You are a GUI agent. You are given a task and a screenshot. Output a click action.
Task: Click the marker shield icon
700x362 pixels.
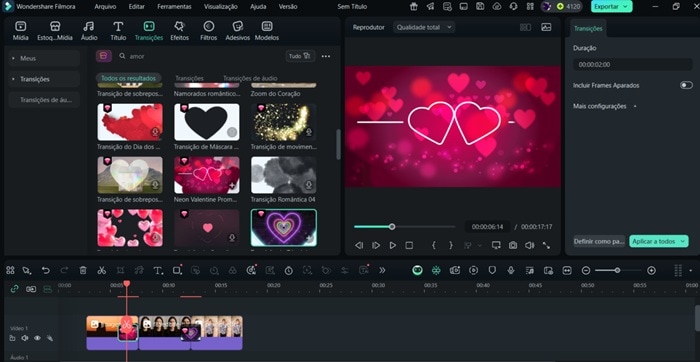pyautogui.click(x=492, y=270)
